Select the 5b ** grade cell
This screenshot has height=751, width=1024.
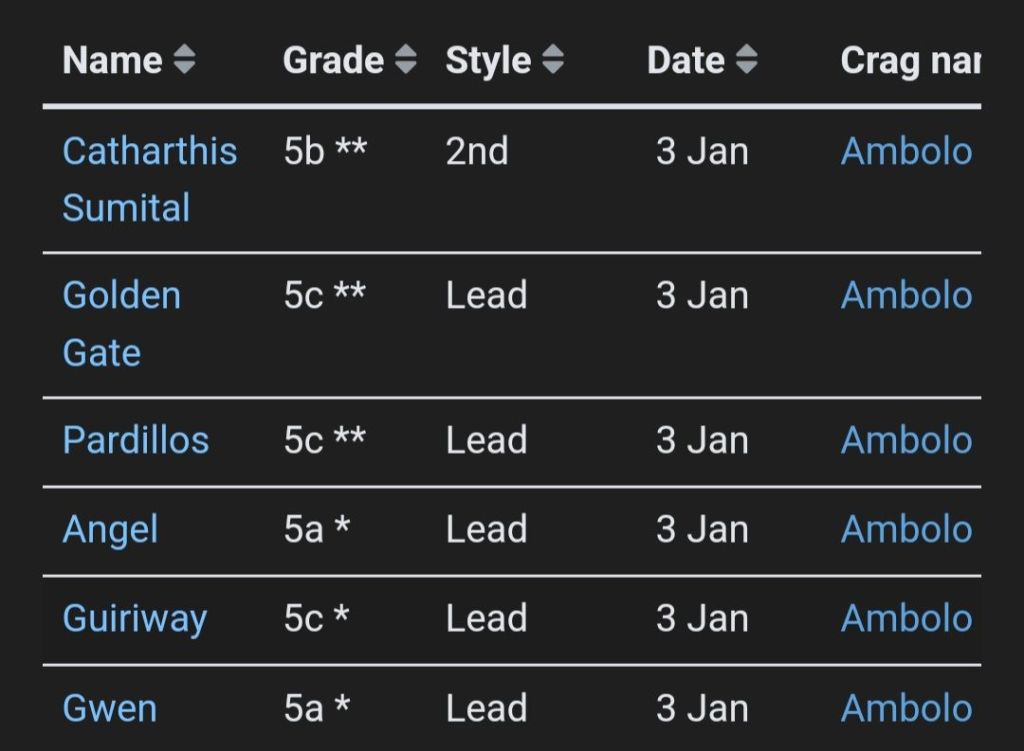(x=325, y=151)
